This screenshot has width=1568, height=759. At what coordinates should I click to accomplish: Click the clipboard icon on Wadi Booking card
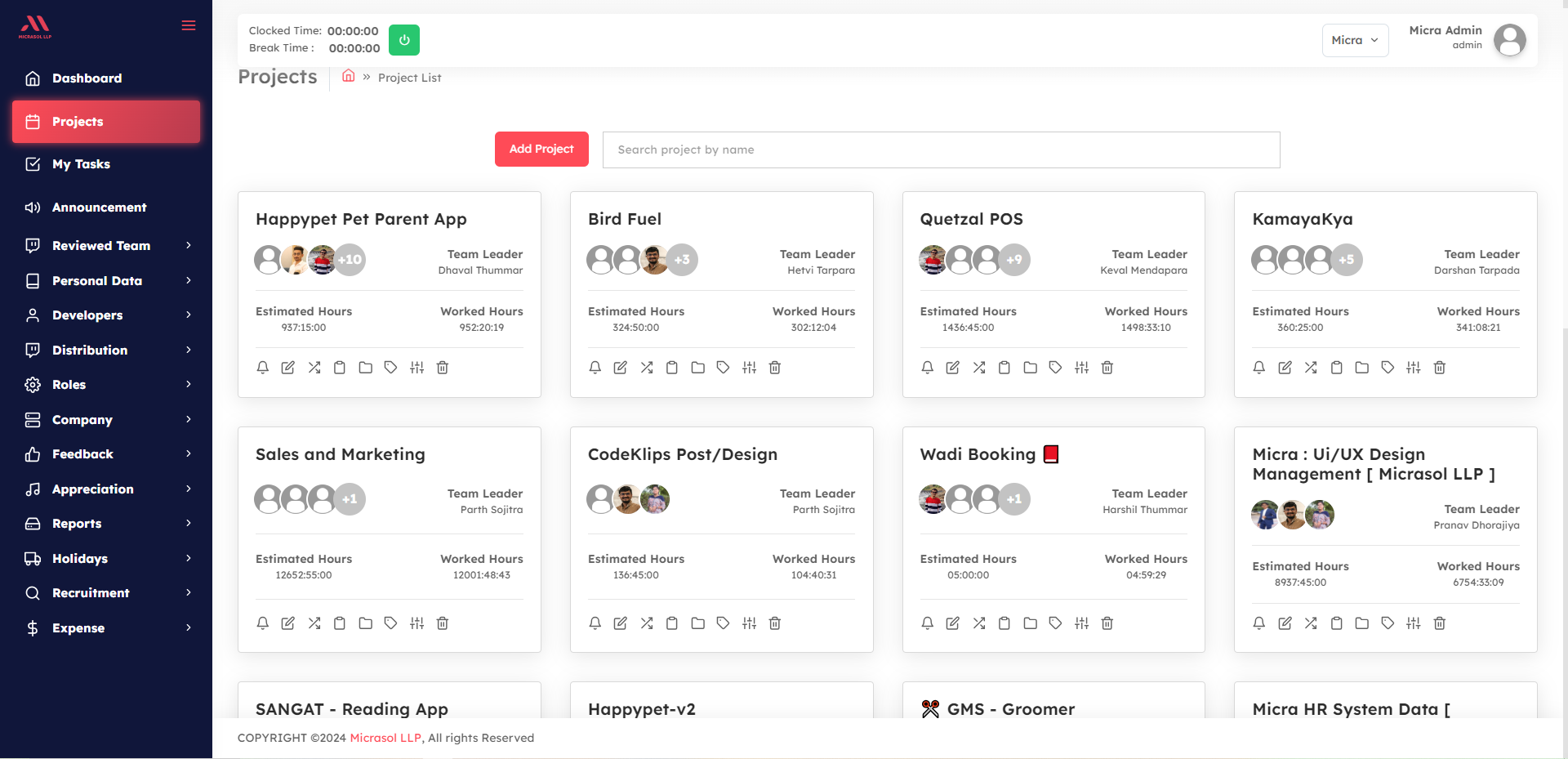[x=1004, y=623]
